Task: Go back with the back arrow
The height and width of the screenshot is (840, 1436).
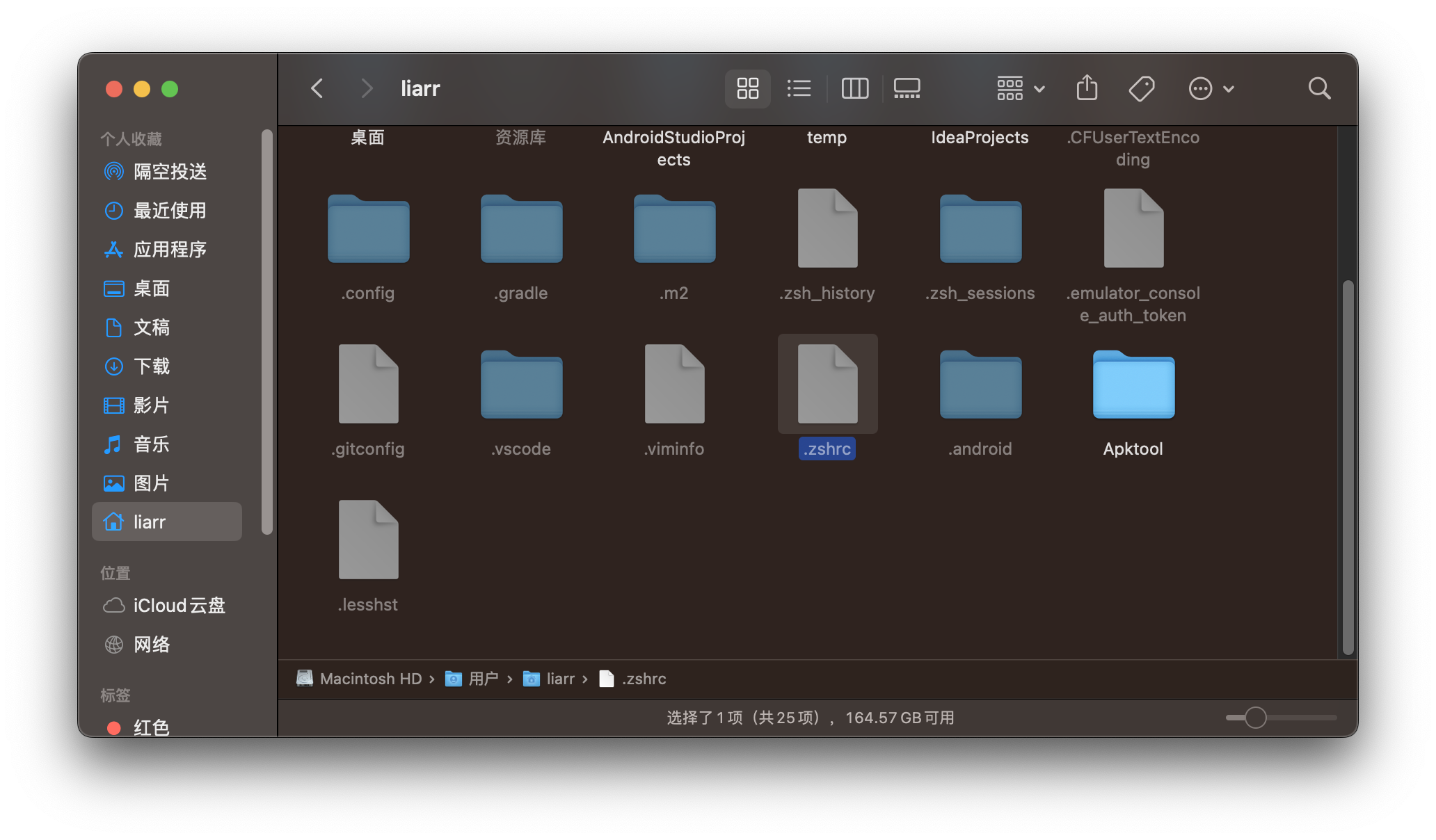Action: point(317,88)
